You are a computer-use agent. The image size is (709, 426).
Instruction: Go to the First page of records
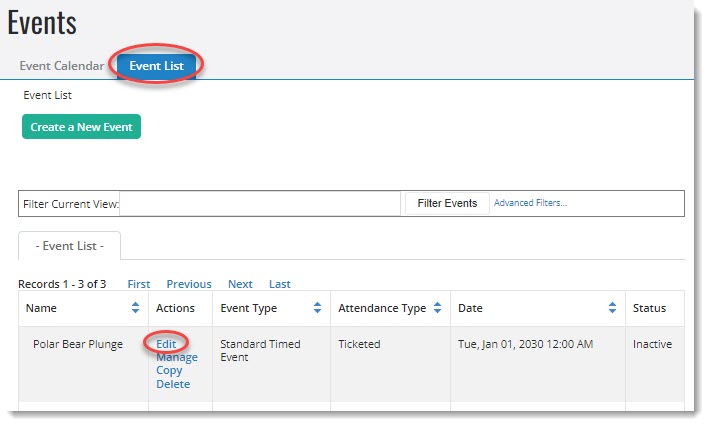coord(139,284)
